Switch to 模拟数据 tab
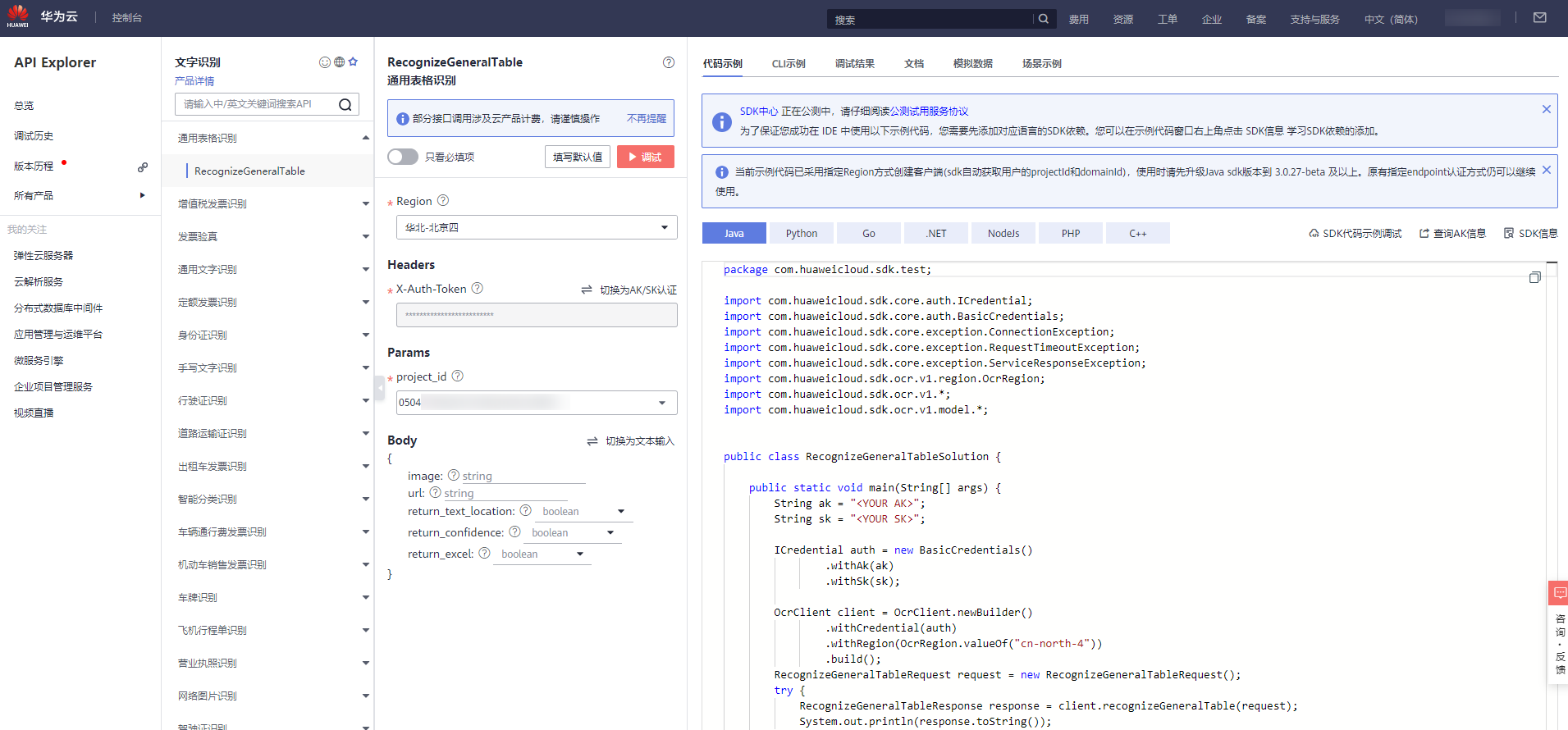The height and width of the screenshot is (730, 1568). (x=973, y=63)
